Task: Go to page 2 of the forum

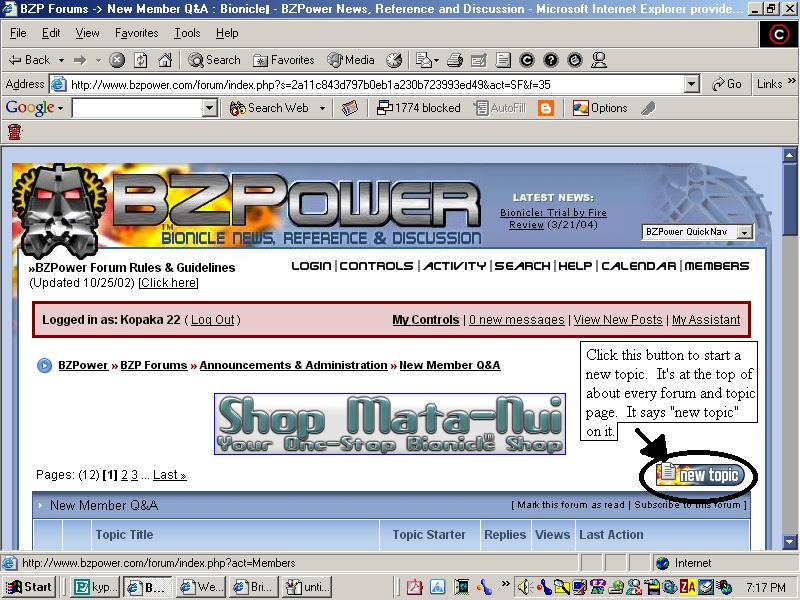Action: (x=124, y=475)
